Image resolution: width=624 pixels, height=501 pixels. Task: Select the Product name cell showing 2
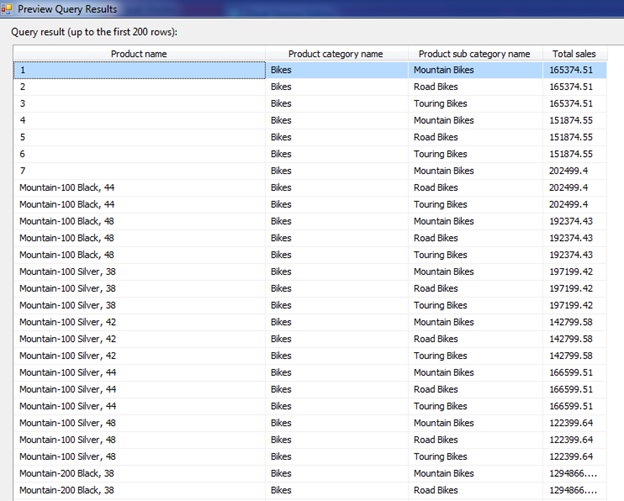tap(139, 87)
